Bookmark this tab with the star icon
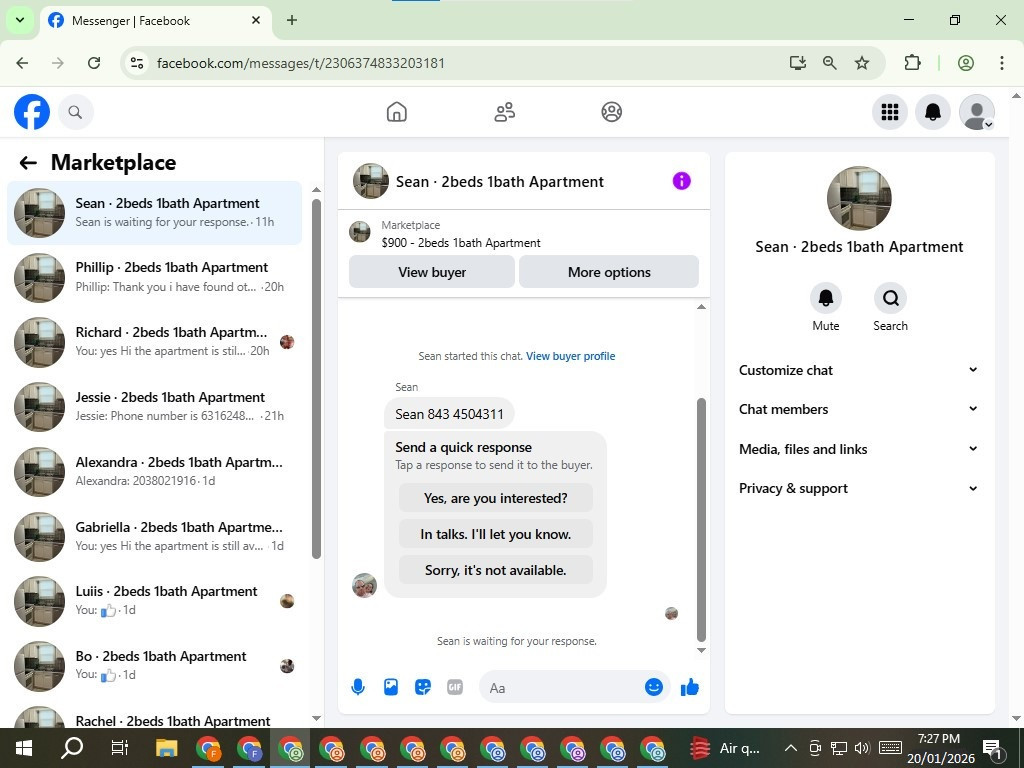This screenshot has height=768, width=1024. 862,63
